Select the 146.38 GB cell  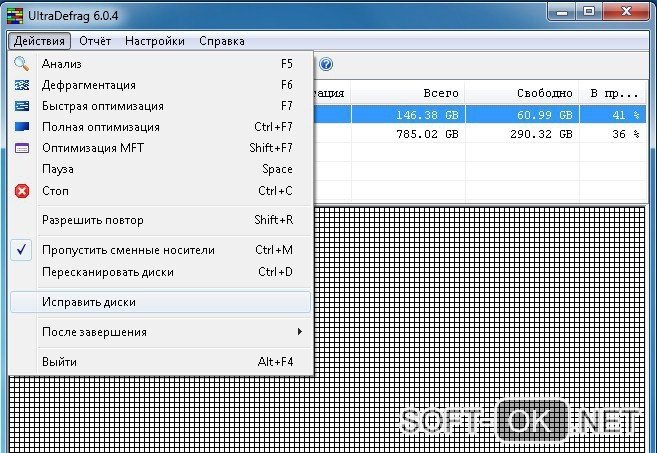408,115
